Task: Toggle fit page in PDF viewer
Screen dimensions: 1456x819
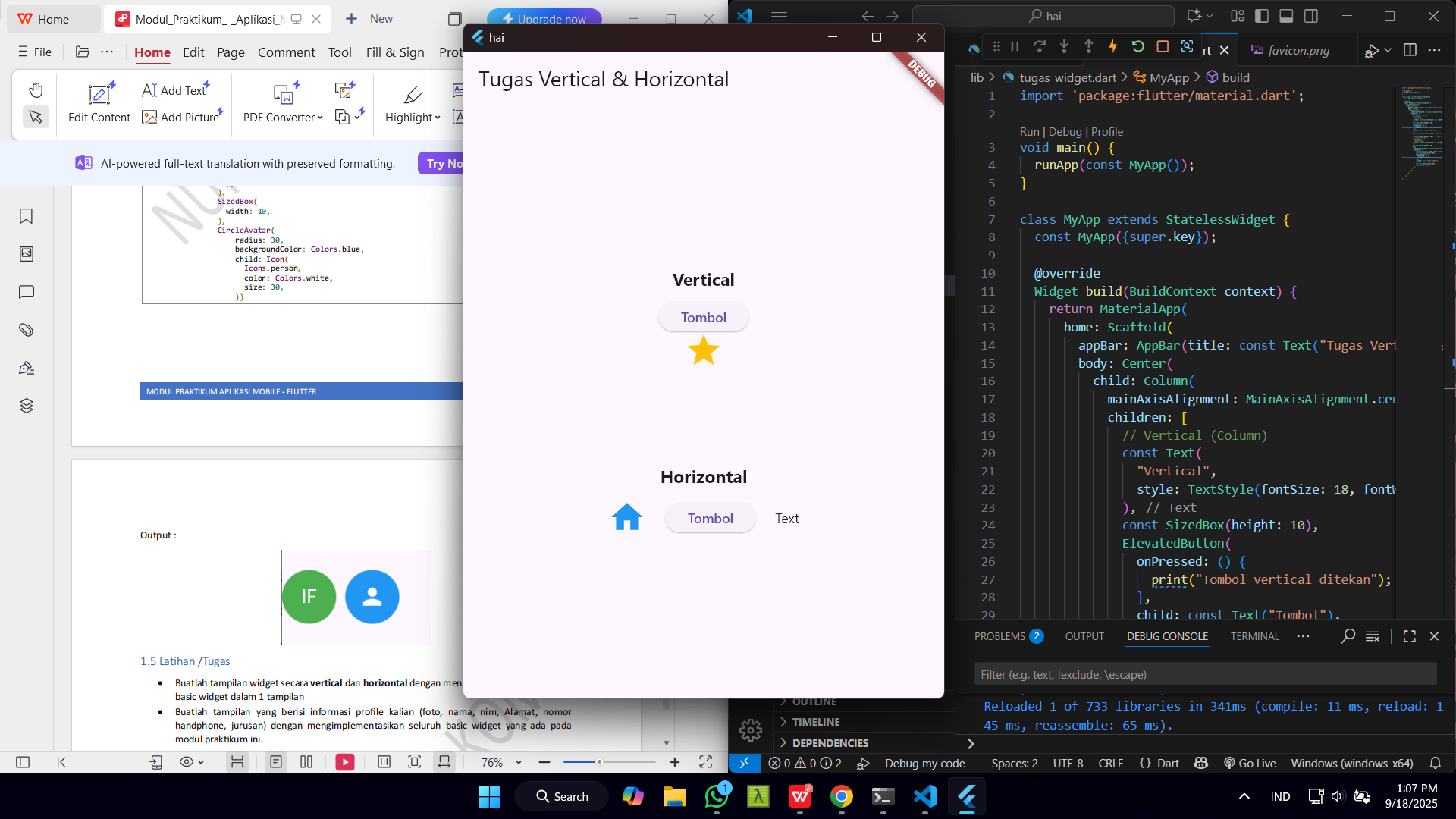Action: (x=414, y=762)
